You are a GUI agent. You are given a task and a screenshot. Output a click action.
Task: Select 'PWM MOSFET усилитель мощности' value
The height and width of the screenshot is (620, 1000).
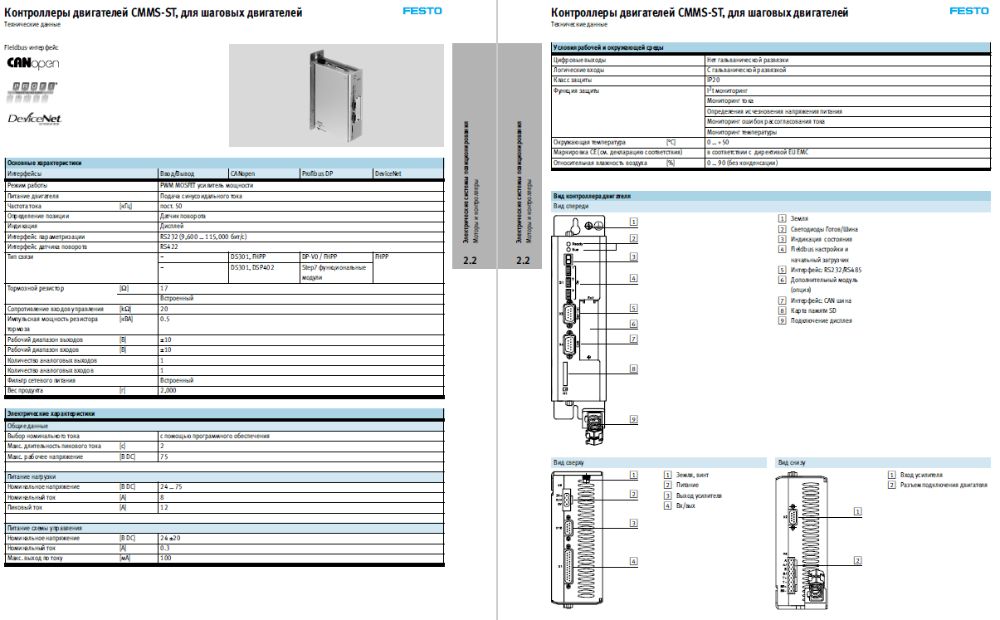click(207, 186)
